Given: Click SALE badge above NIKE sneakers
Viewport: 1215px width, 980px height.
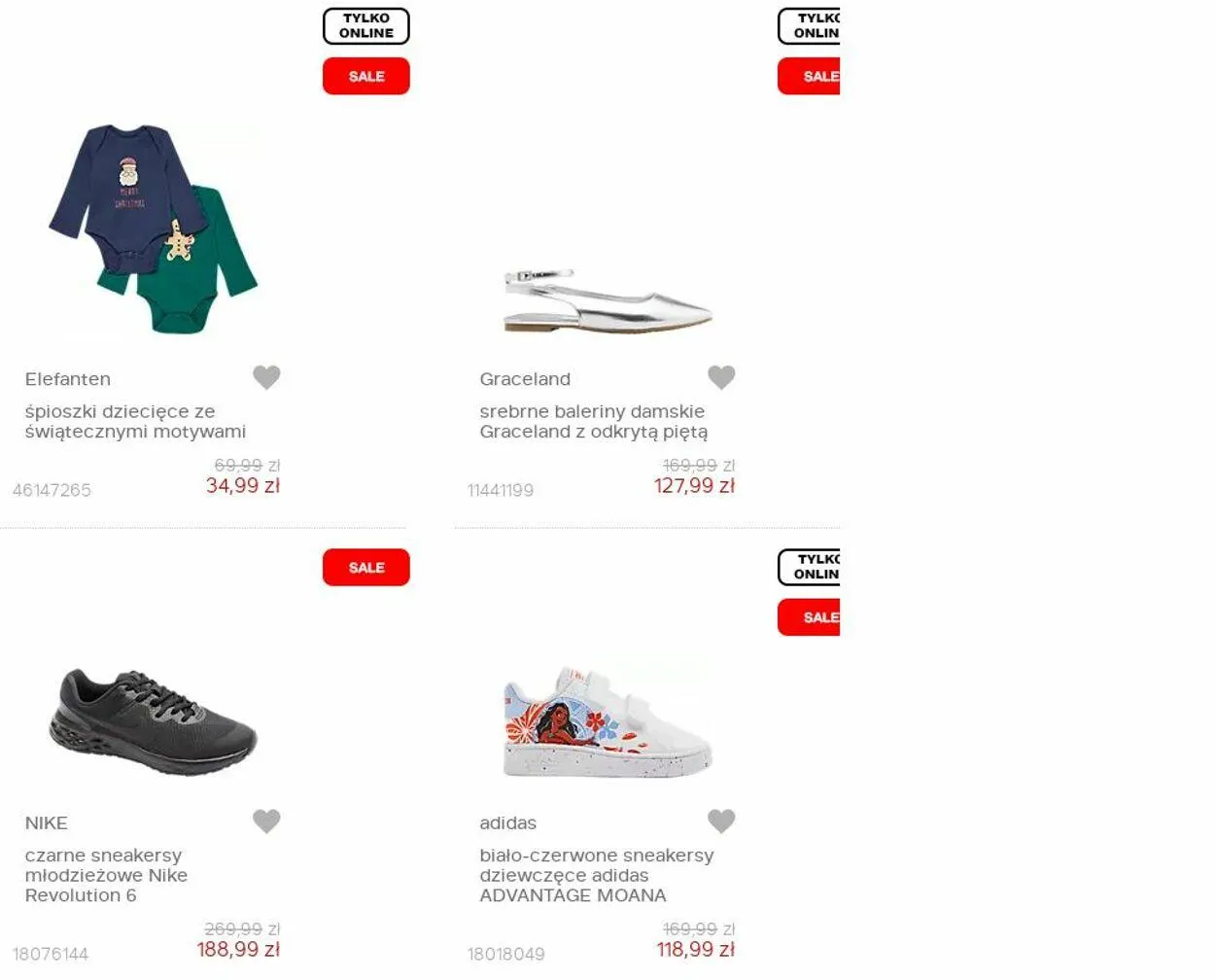Looking at the screenshot, I should [x=366, y=567].
